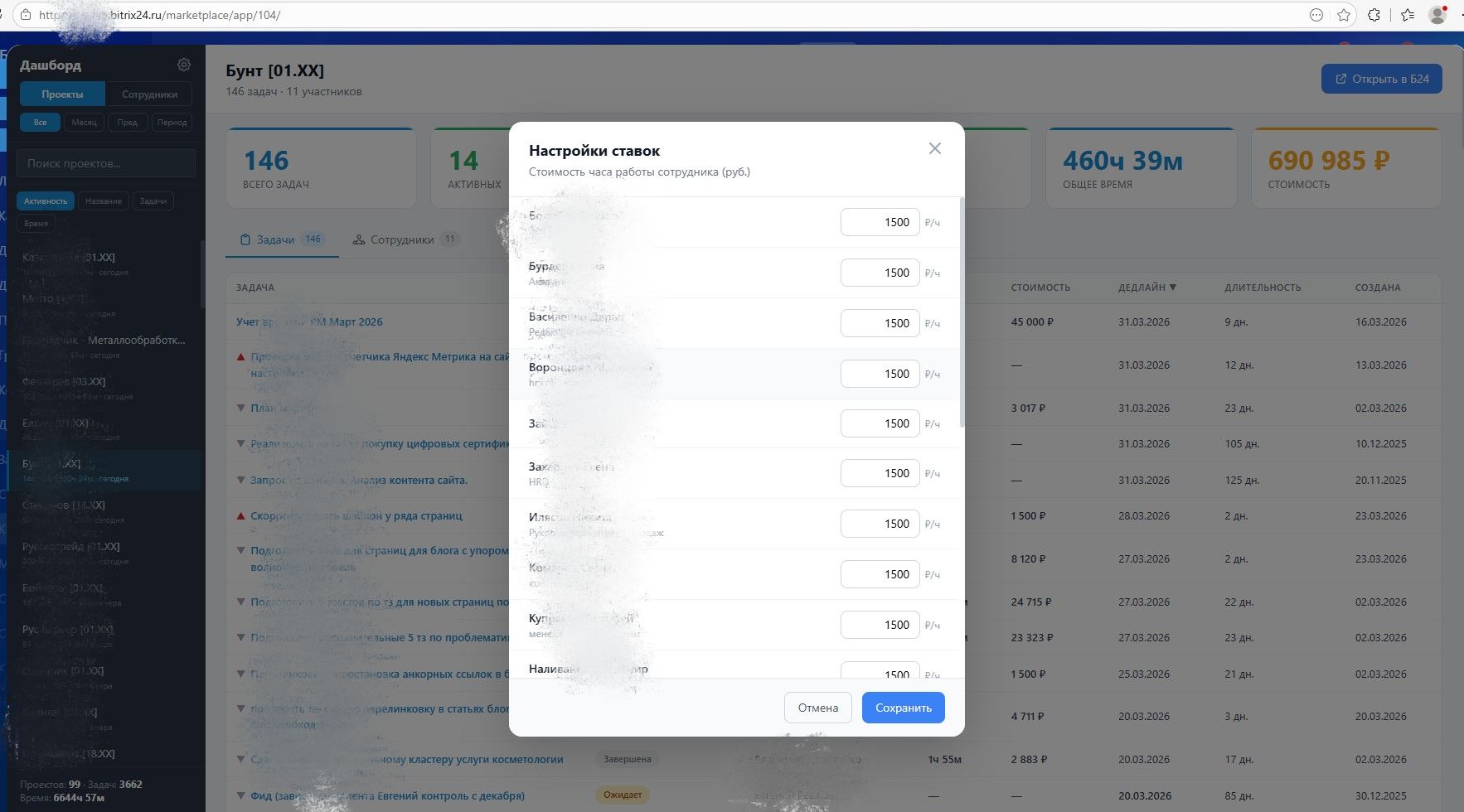Expand the Фид task row triangle
Image resolution: width=1464 pixels, height=812 pixels.
point(241,795)
